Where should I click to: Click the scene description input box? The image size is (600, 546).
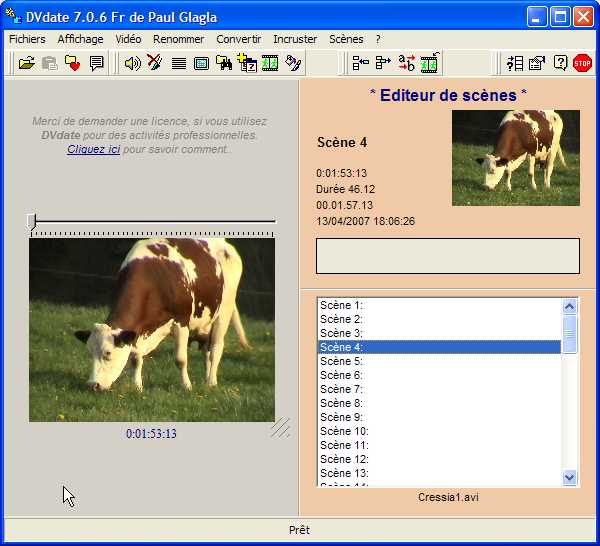448,256
